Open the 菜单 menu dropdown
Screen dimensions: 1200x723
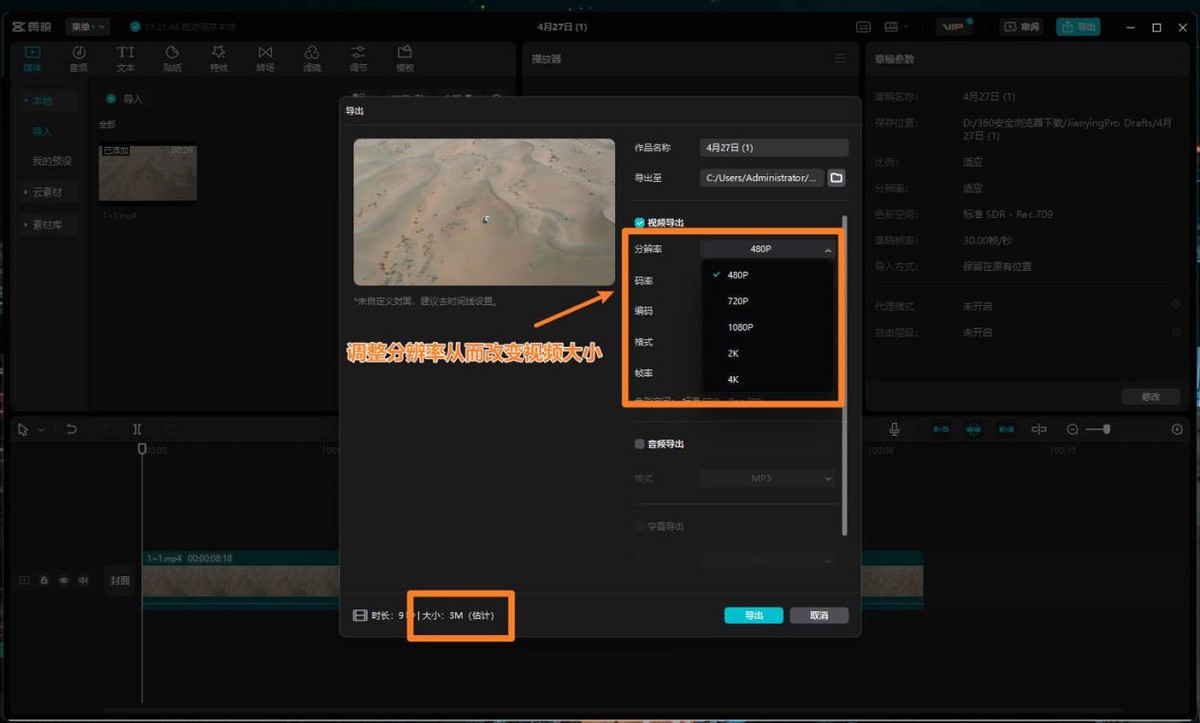click(x=87, y=27)
